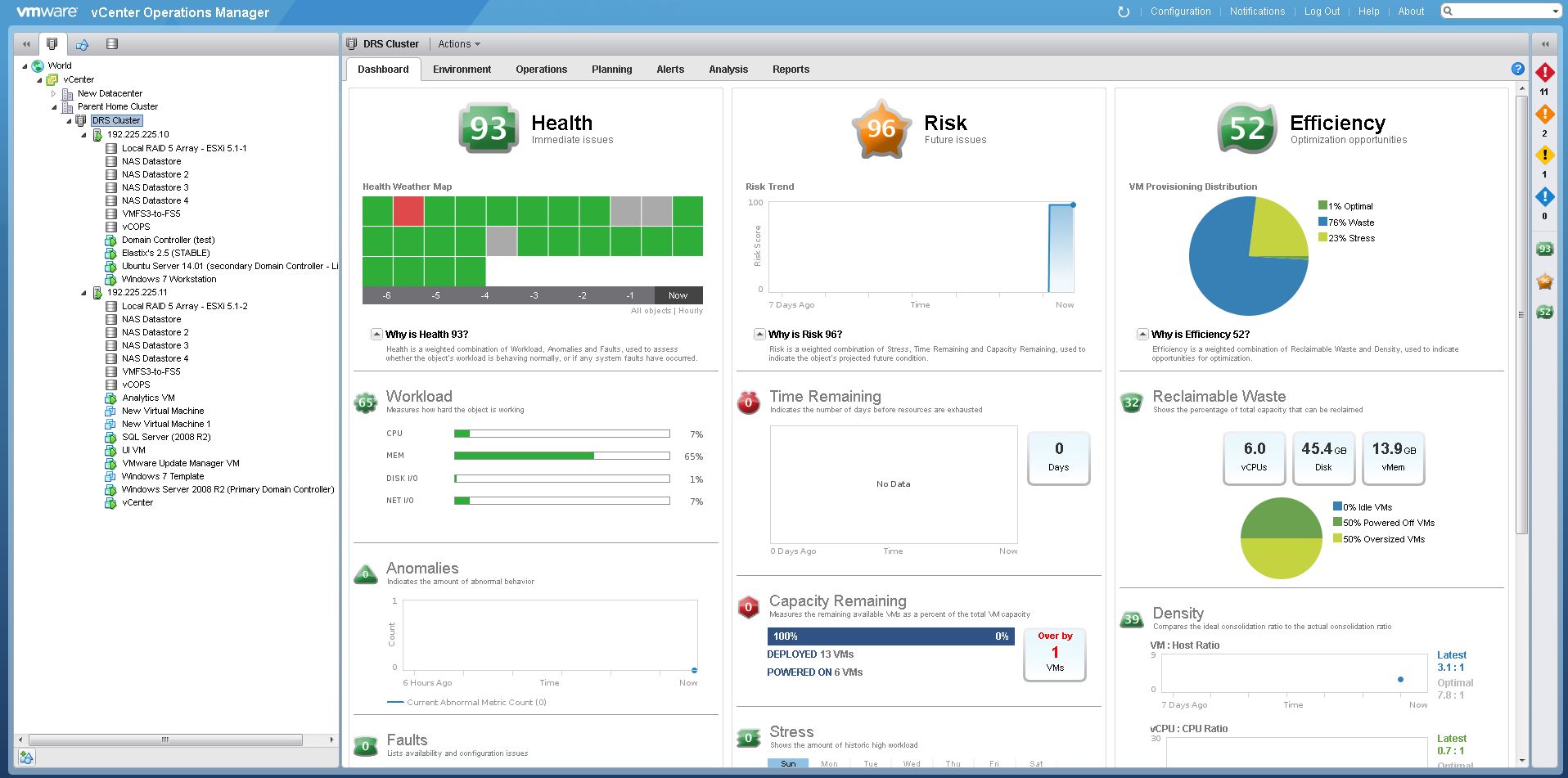This screenshot has height=778, width=1568.
Task: Collapse the World tree node
Action: 25,66
